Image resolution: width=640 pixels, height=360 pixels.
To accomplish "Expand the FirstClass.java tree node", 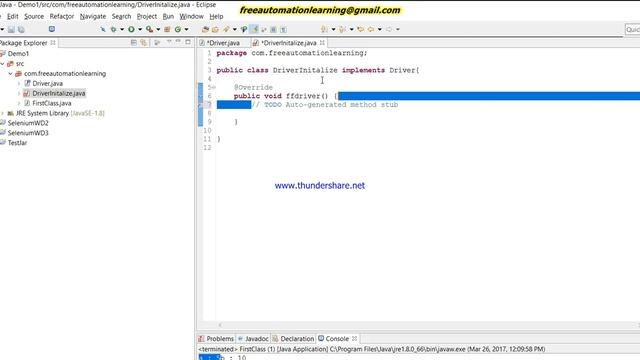I will [19, 103].
